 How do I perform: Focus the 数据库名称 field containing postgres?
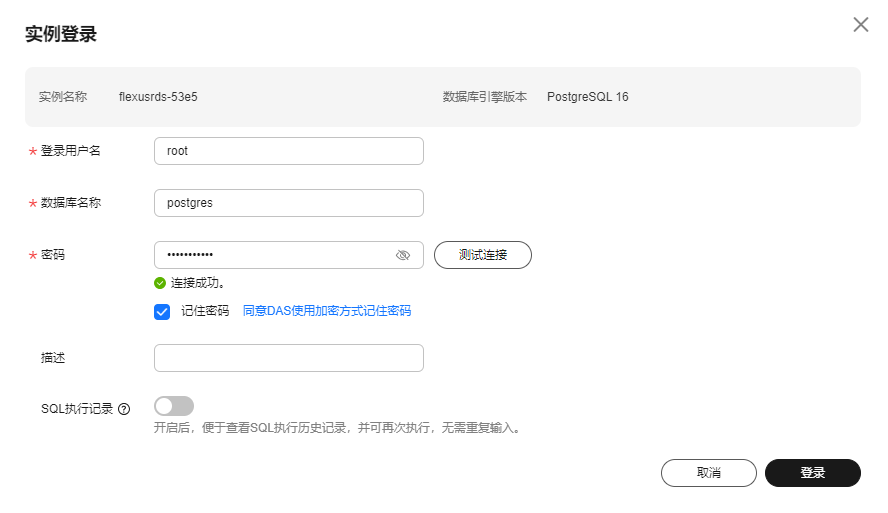point(289,203)
